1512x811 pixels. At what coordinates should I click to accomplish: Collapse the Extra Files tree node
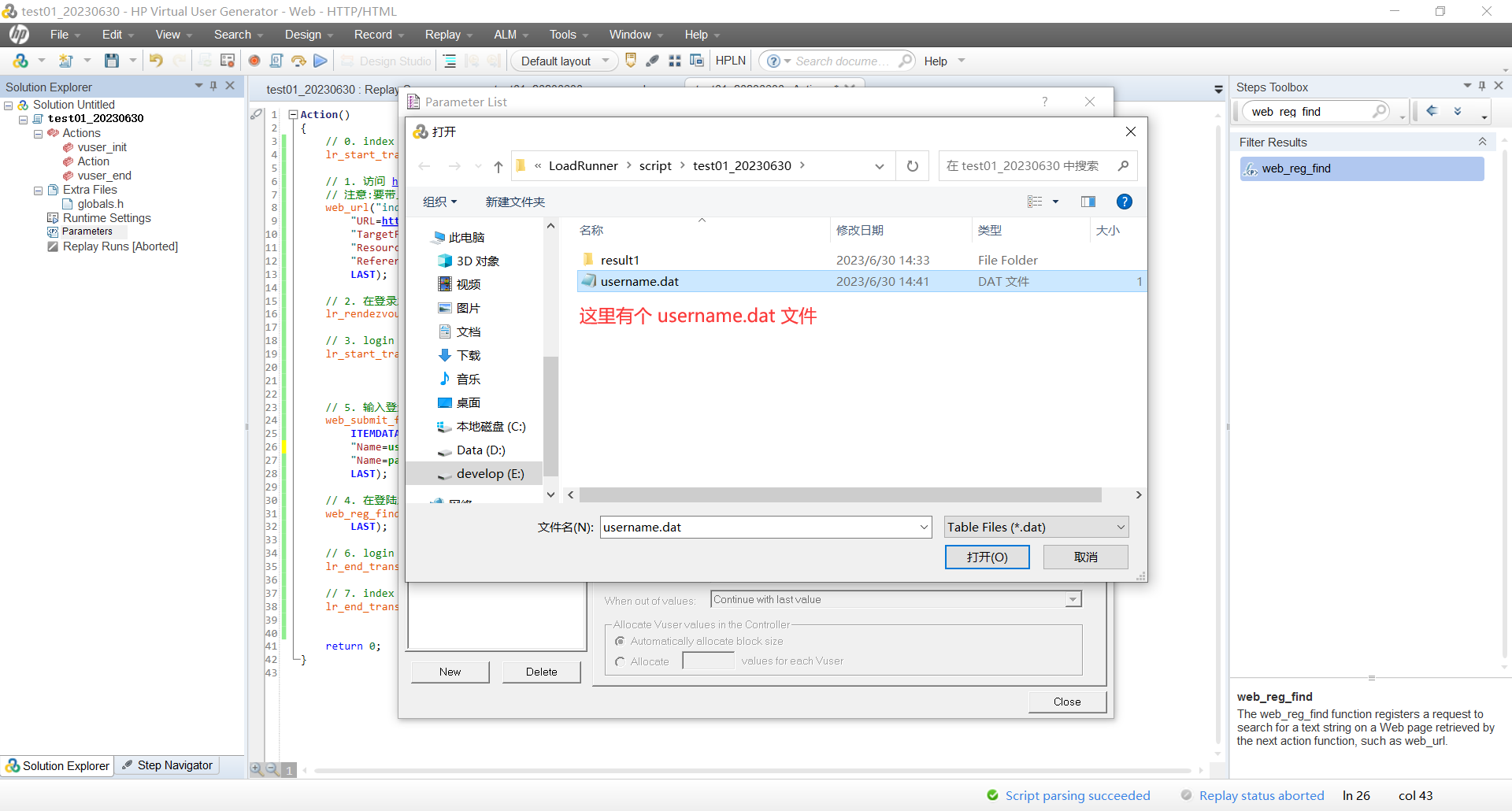point(38,190)
